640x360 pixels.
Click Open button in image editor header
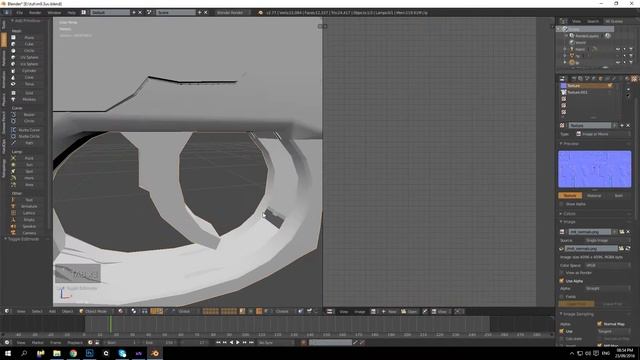click(x=409, y=311)
